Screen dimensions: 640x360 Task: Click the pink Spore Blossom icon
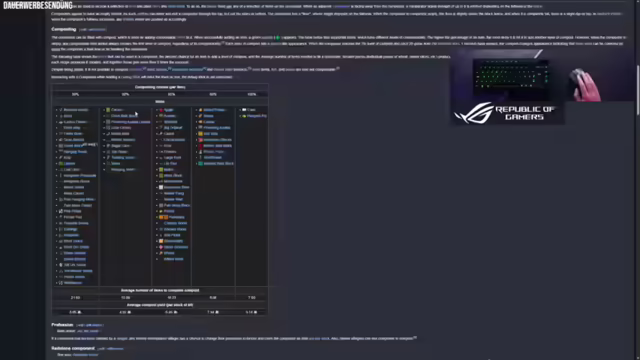(161, 247)
